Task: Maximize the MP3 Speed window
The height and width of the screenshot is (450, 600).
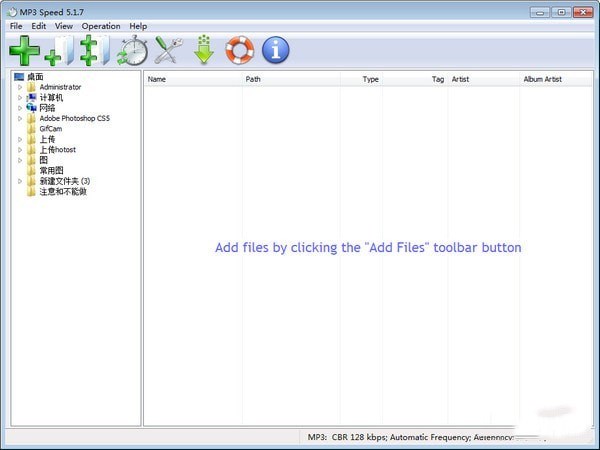Action: pos(561,13)
